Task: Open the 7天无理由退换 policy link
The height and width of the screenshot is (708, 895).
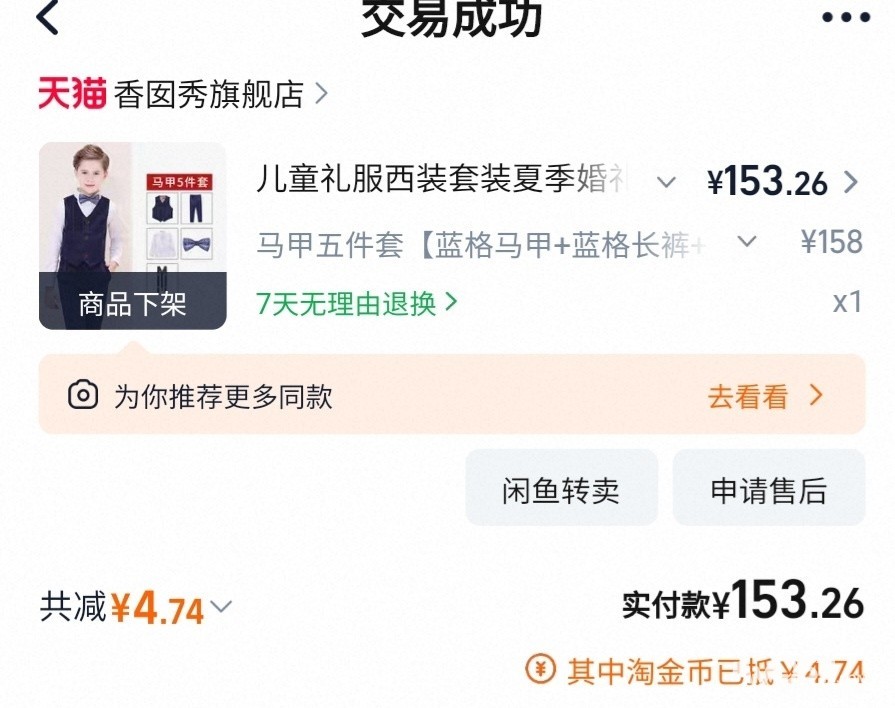Action: 357,303
